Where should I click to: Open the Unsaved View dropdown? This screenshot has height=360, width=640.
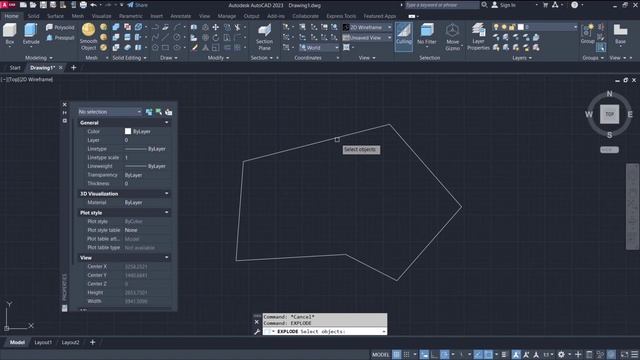pyautogui.click(x=367, y=38)
